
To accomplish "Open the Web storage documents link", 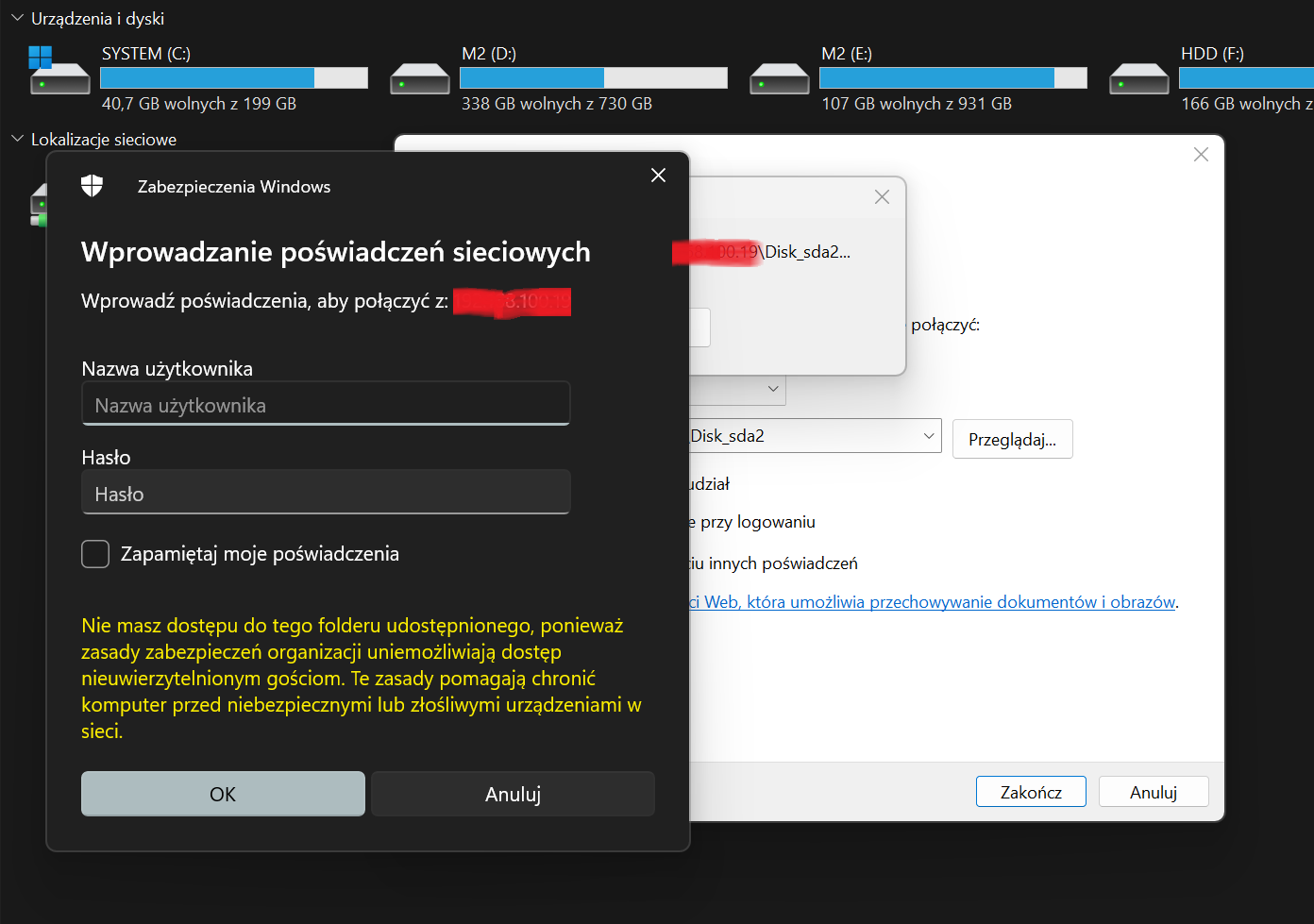I will (933, 602).
